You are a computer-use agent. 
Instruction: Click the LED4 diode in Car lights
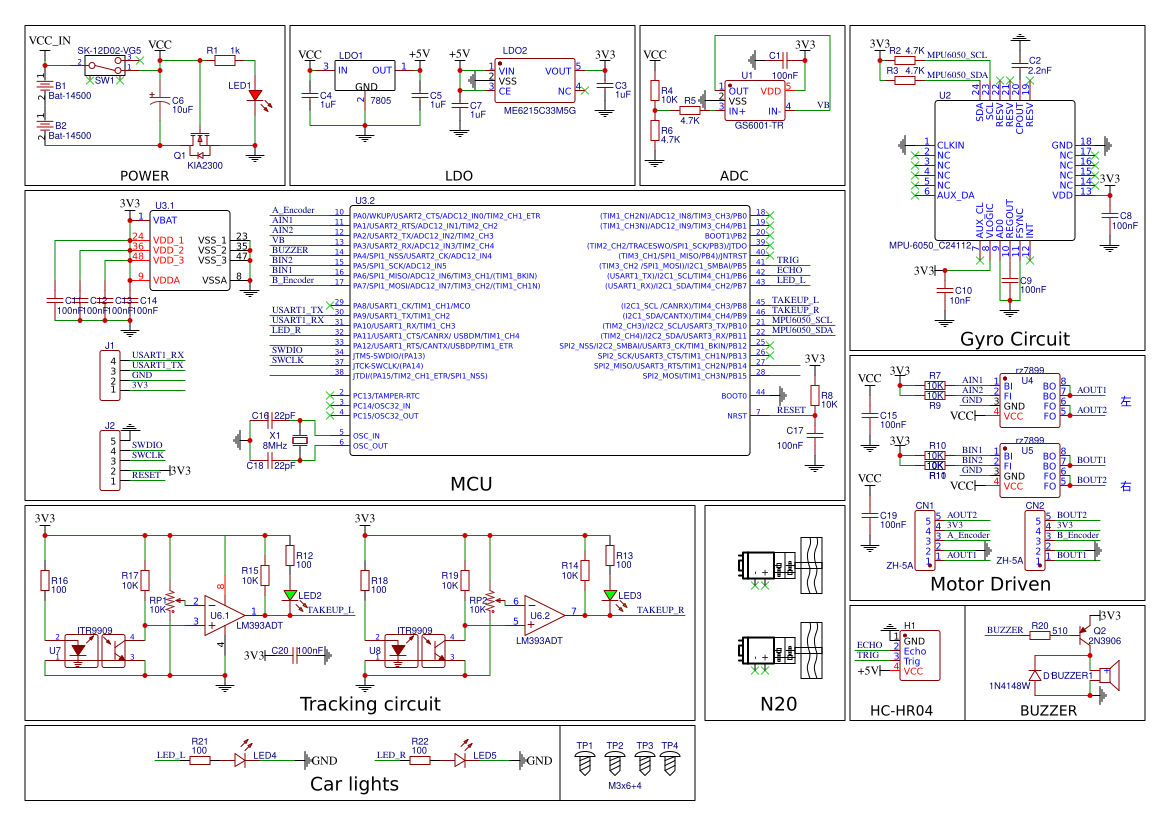pos(240,760)
